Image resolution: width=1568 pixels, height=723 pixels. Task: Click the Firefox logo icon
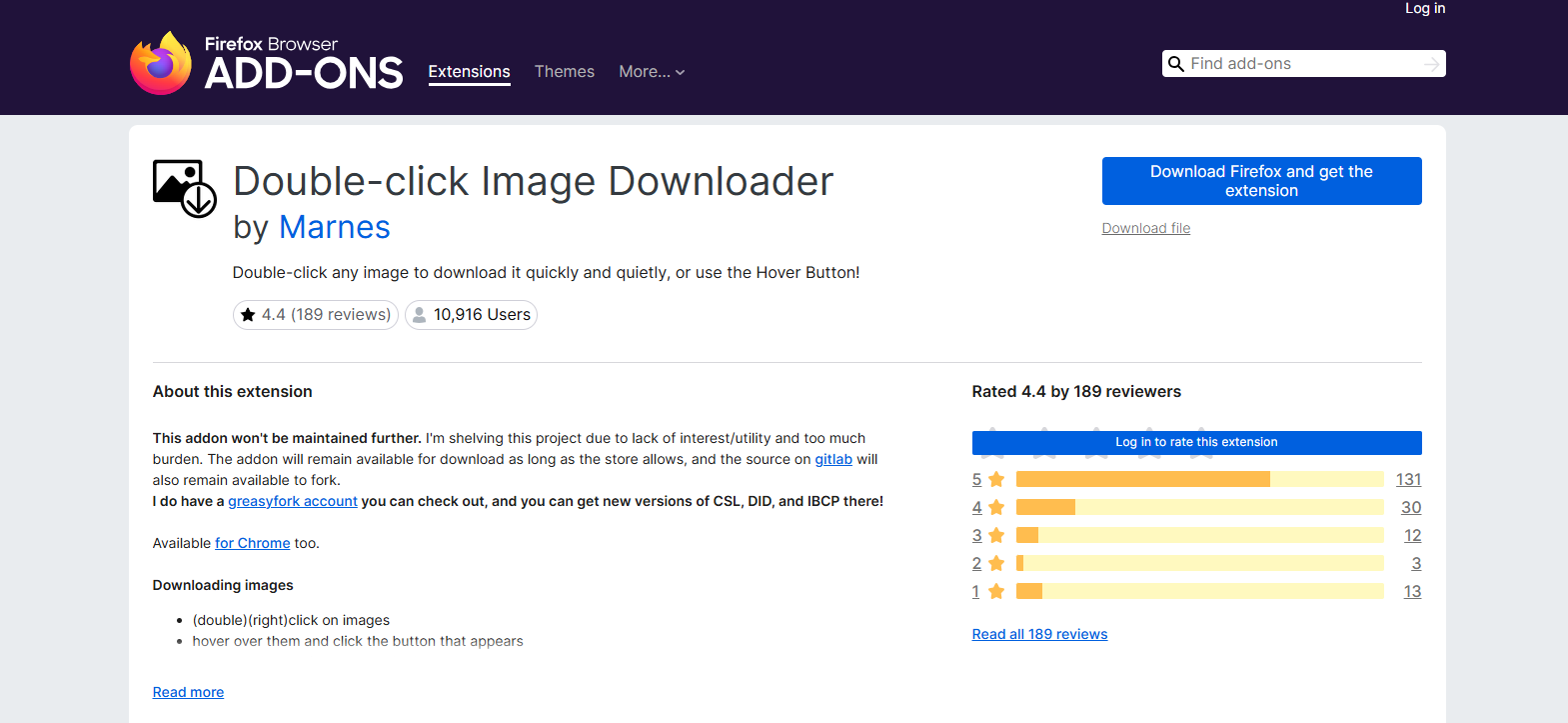pos(161,63)
